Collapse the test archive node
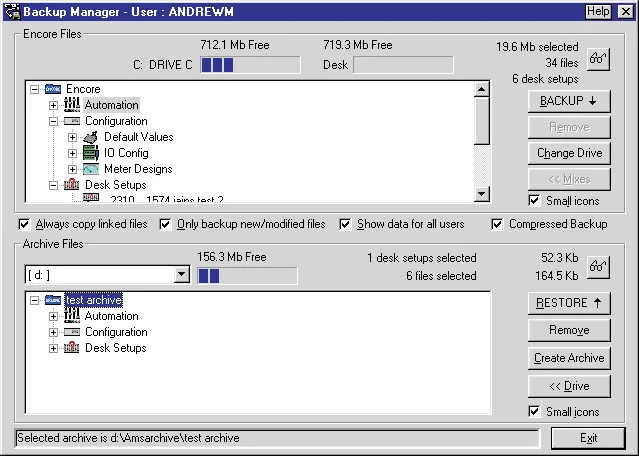Image resolution: width=639 pixels, height=456 pixels. [35, 300]
